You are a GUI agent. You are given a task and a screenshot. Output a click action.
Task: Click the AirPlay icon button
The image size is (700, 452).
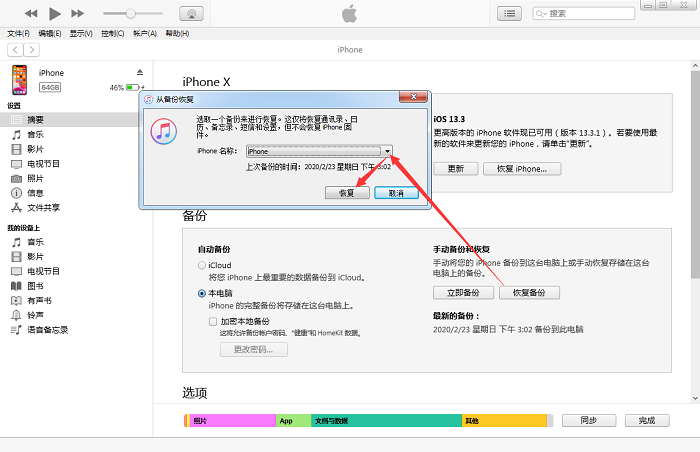pyautogui.click(x=192, y=13)
